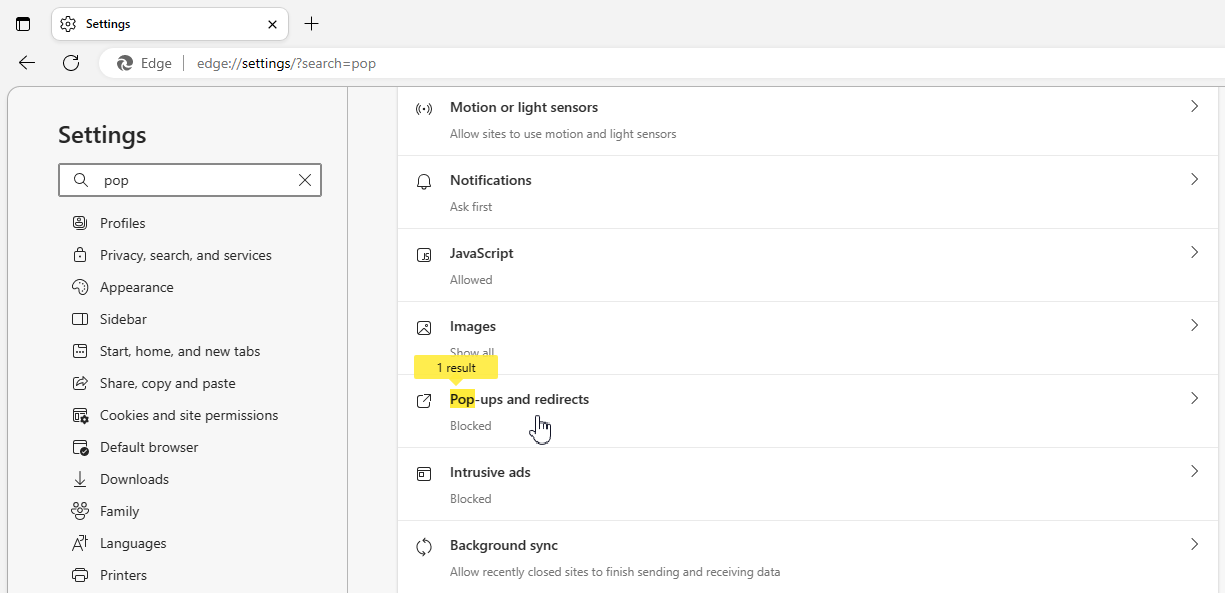Select Appearance in settings sidebar

click(x=136, y=287)
